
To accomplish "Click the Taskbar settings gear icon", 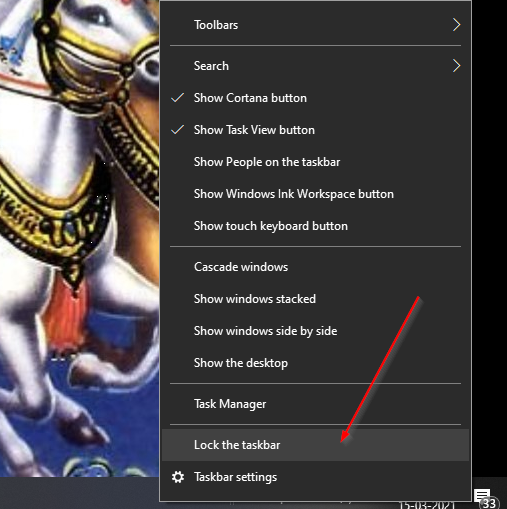I will click(x=178, y=477).
